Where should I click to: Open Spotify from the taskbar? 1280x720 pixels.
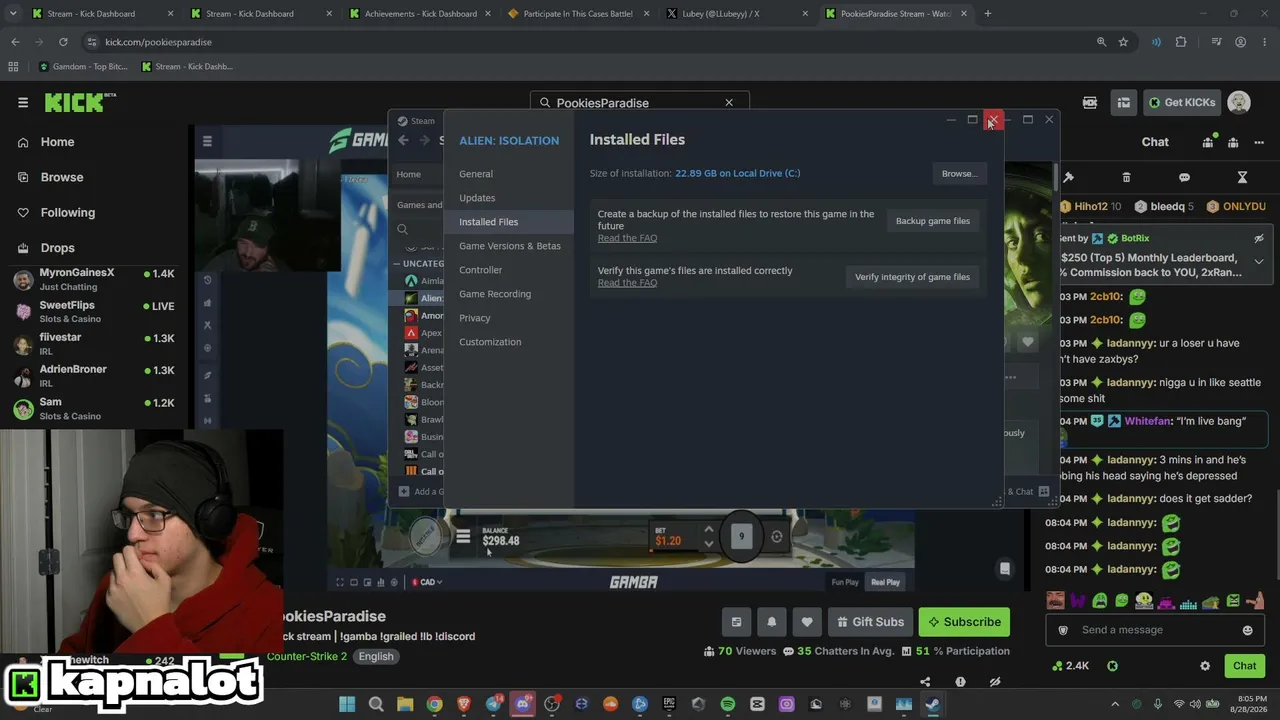tap(728, 704)
